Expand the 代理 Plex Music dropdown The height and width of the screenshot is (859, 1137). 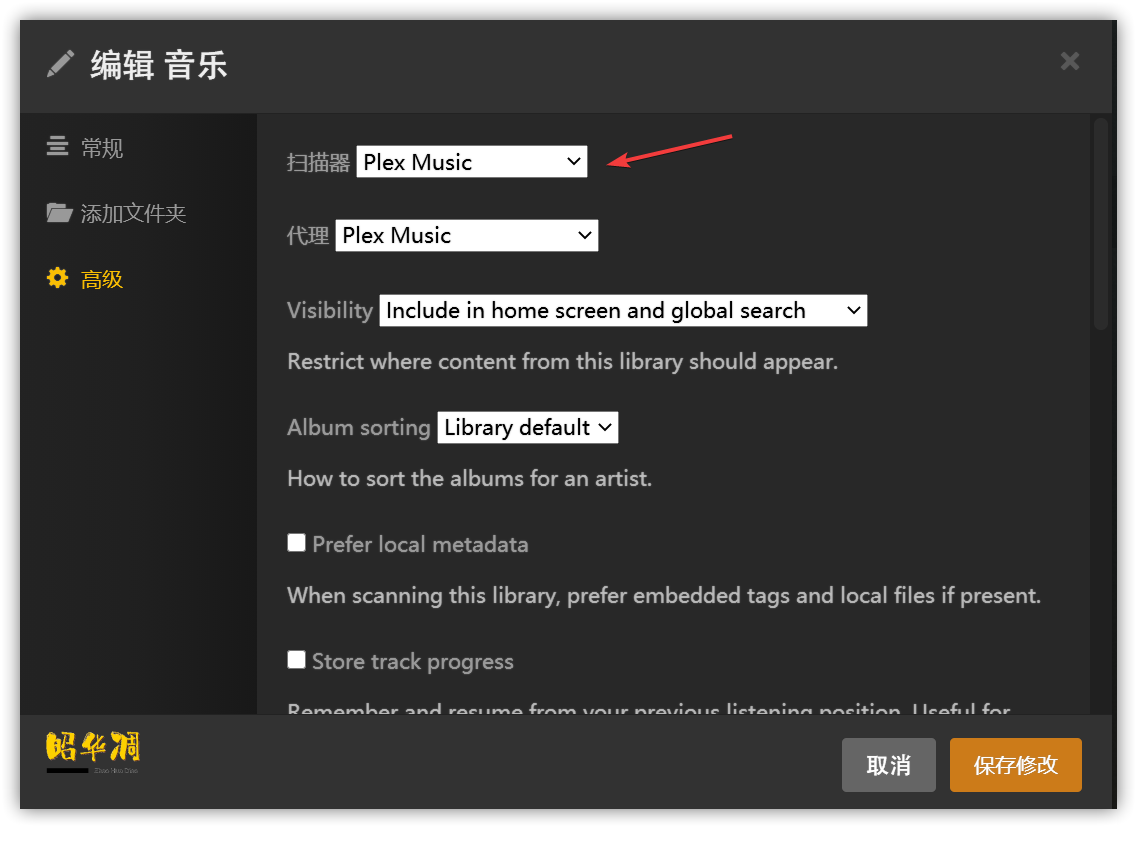[466, 236]
